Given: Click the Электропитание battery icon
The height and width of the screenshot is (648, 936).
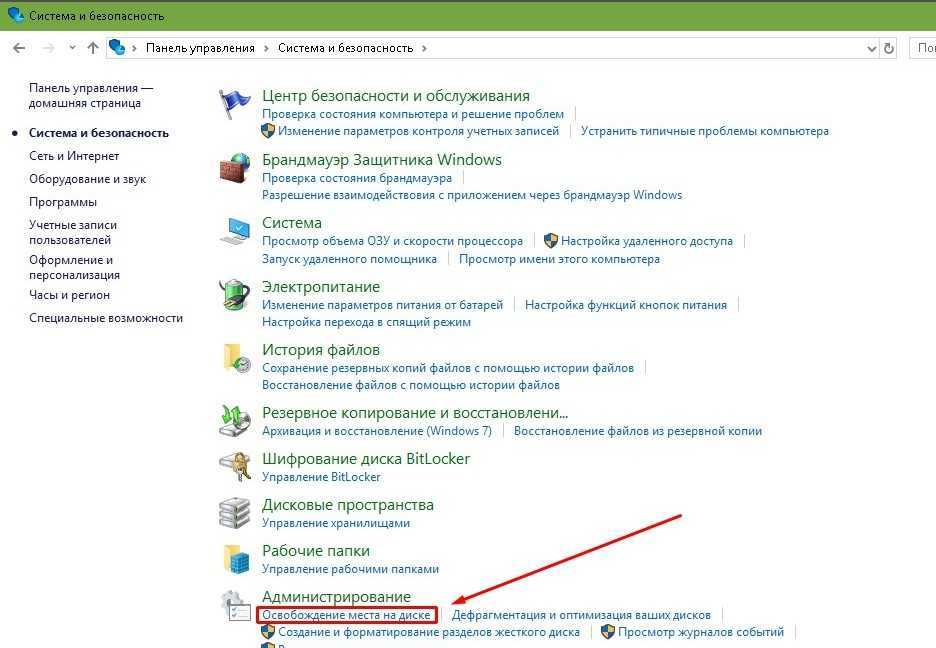Looking at the screenshot, I should click(235, 295).
